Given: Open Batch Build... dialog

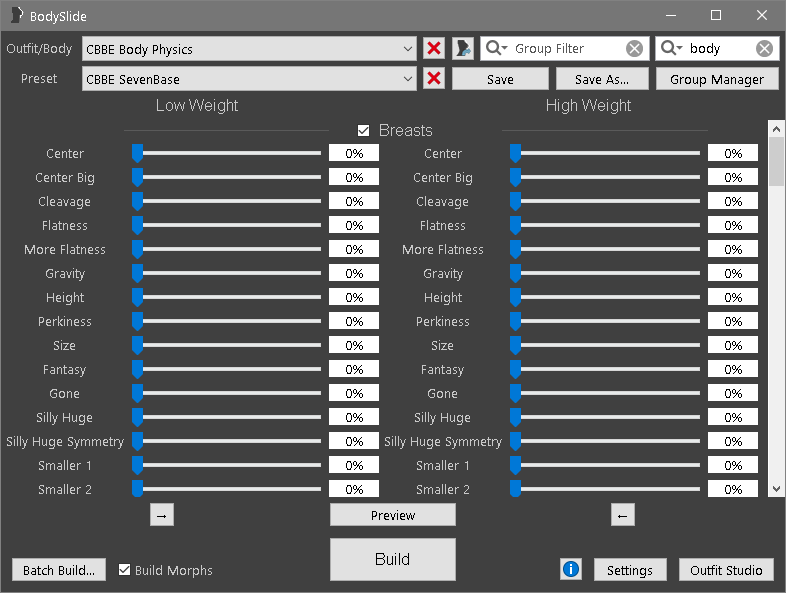Looking at the screenshot, I should tap(59, 569).
